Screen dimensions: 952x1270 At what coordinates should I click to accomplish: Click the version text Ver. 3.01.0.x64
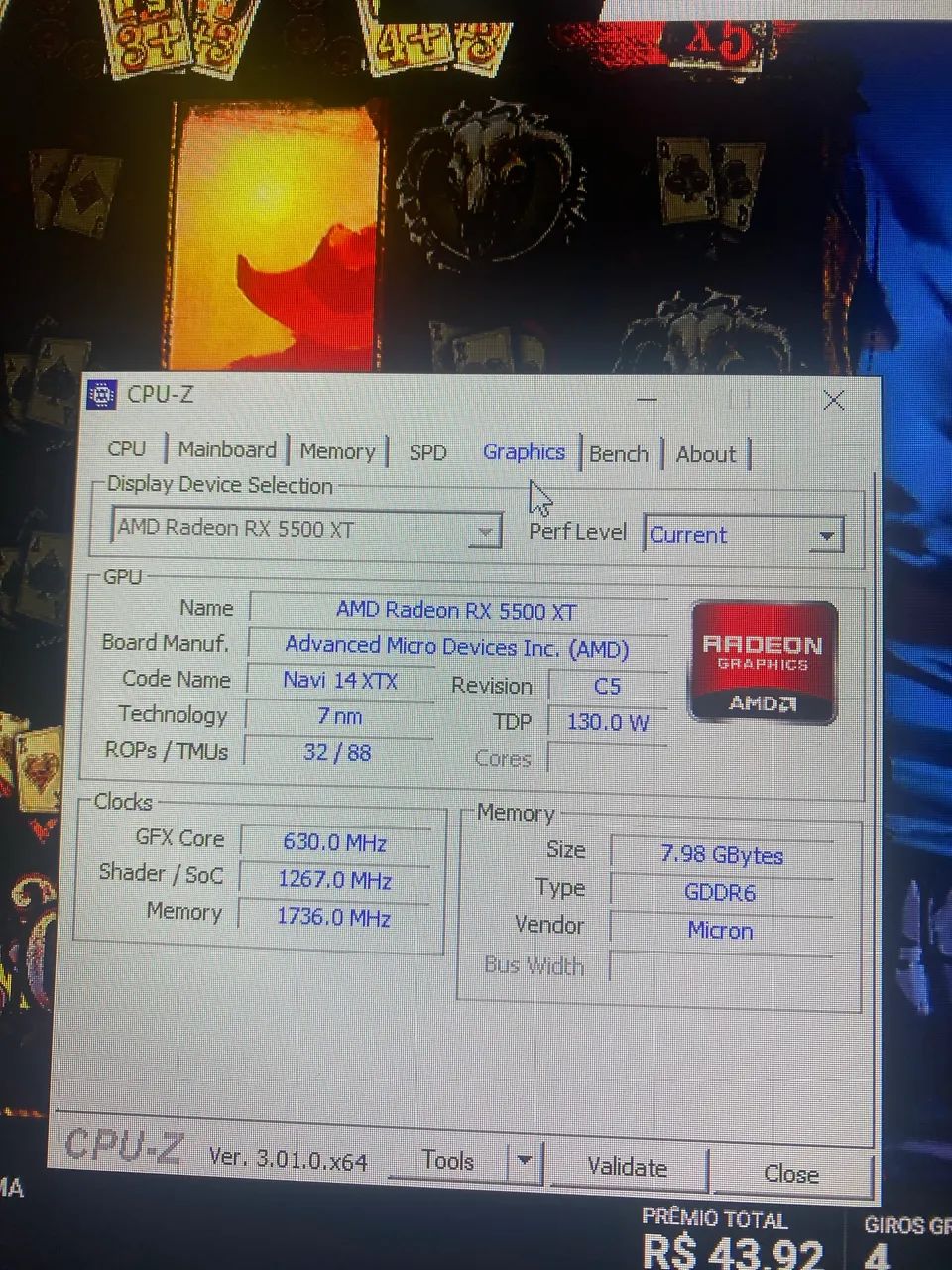pyautogui.click(x=288, y=1158)
